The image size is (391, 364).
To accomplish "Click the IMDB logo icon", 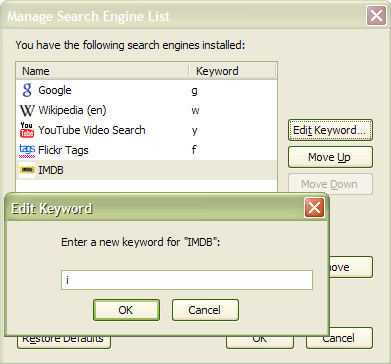I will click(27, 170).
